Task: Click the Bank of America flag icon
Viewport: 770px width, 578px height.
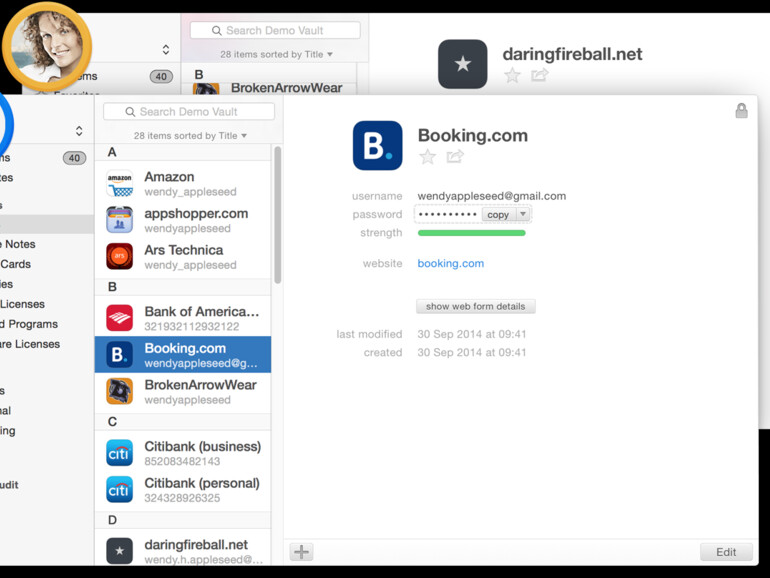Action: 119,318
